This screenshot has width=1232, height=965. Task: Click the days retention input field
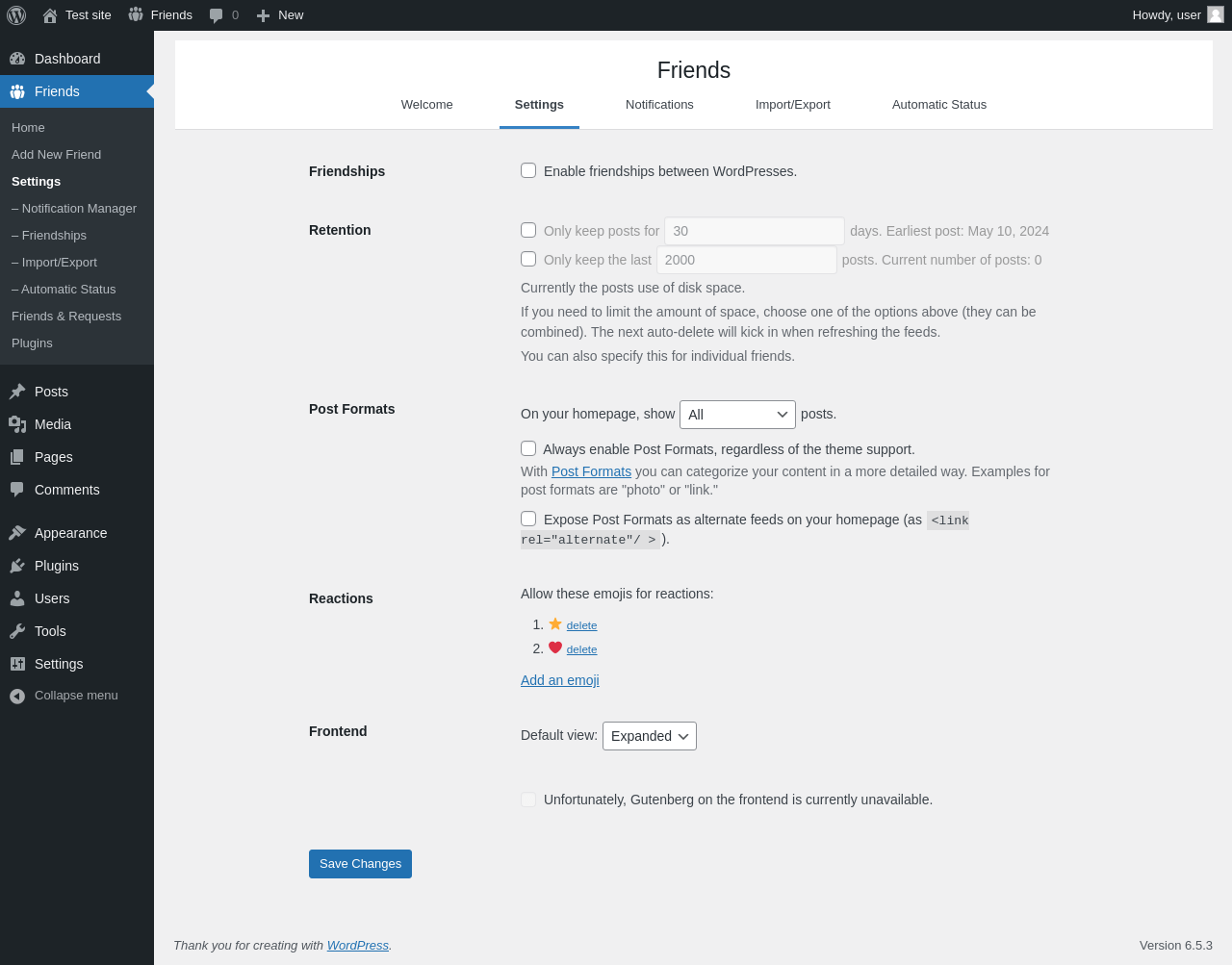(x=755, y=231)
